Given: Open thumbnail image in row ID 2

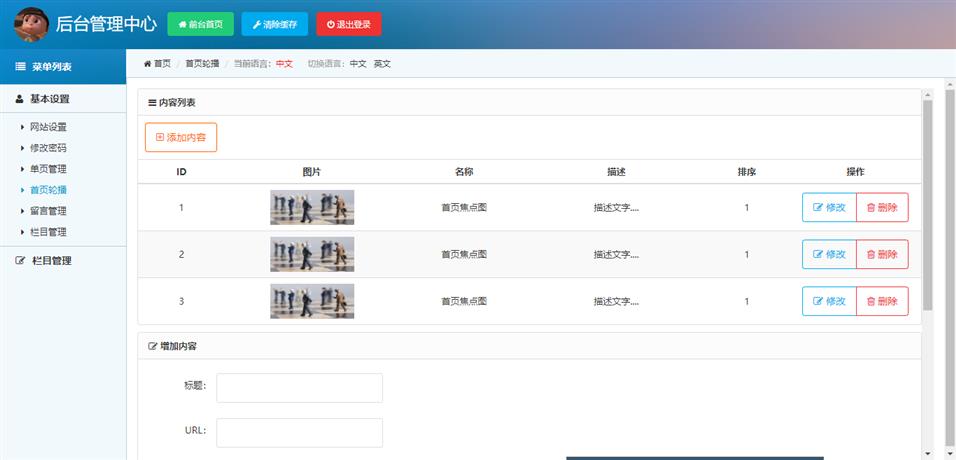Looking at the screenshot, I should click(312, 254).
